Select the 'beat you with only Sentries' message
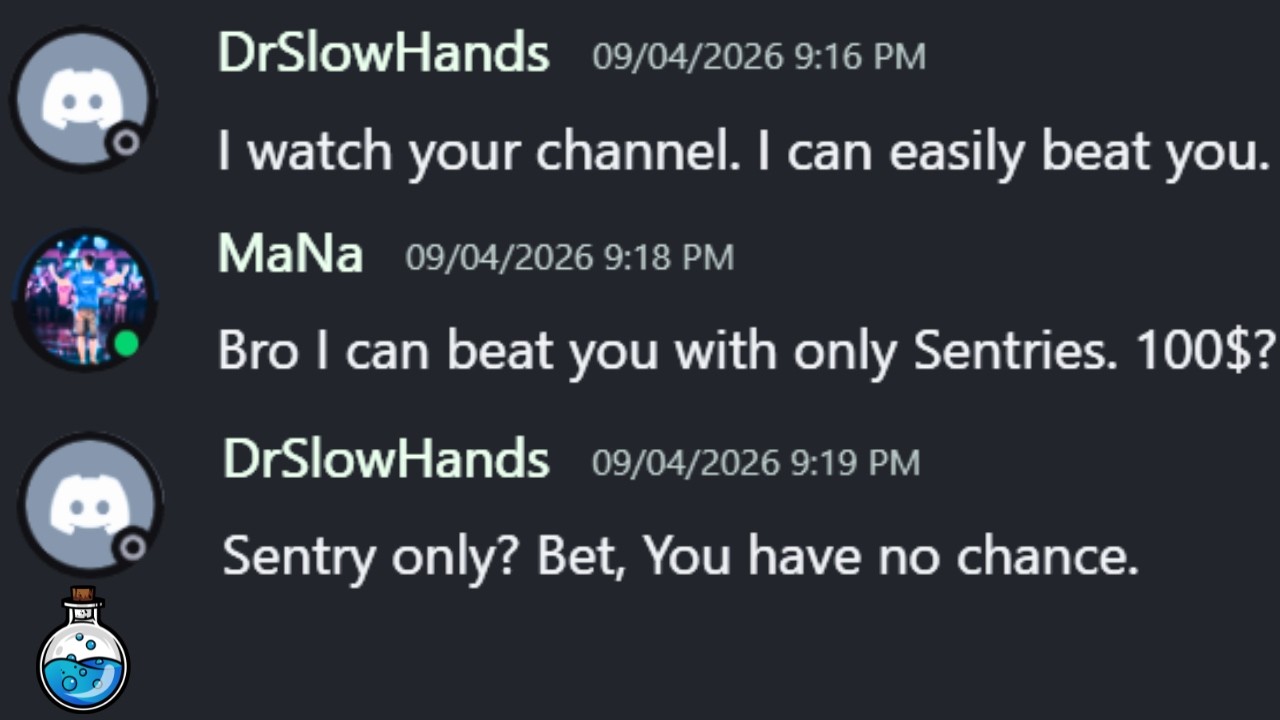 point(747,351)
